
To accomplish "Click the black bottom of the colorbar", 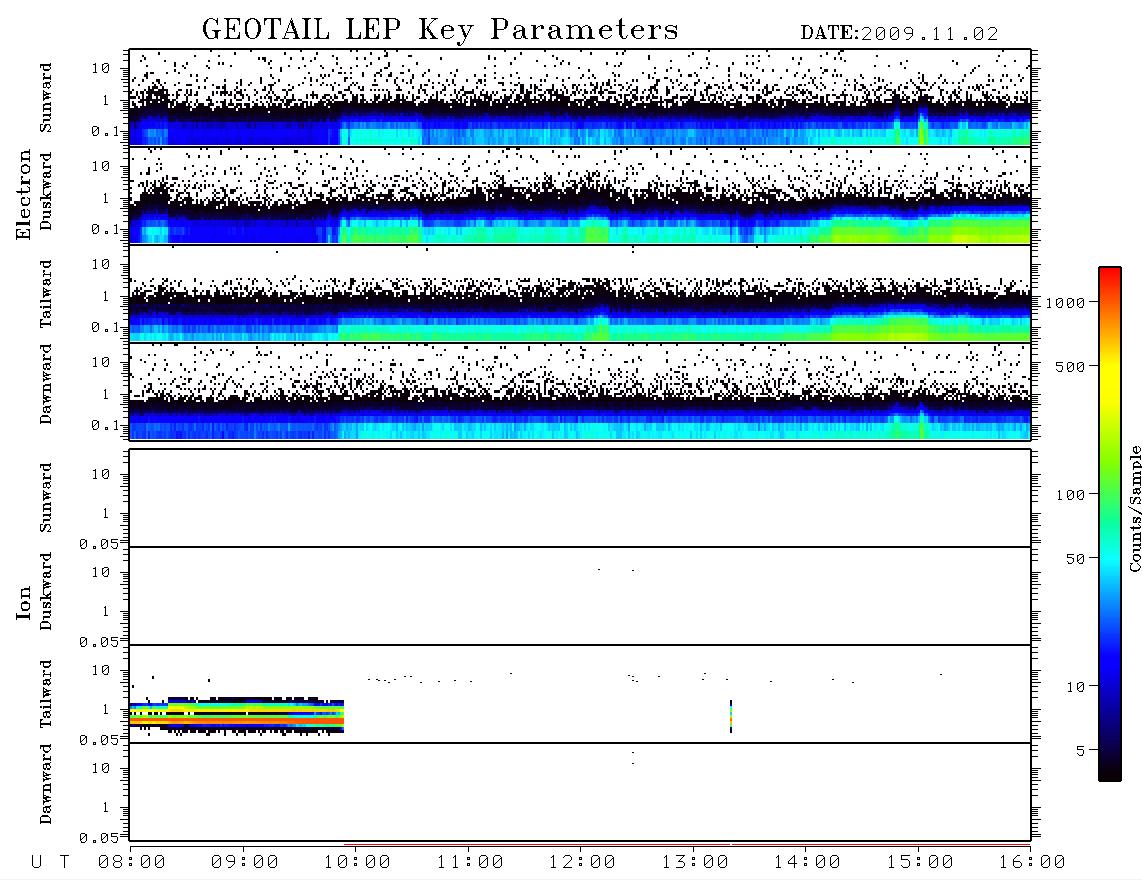I will (1110, 769).
